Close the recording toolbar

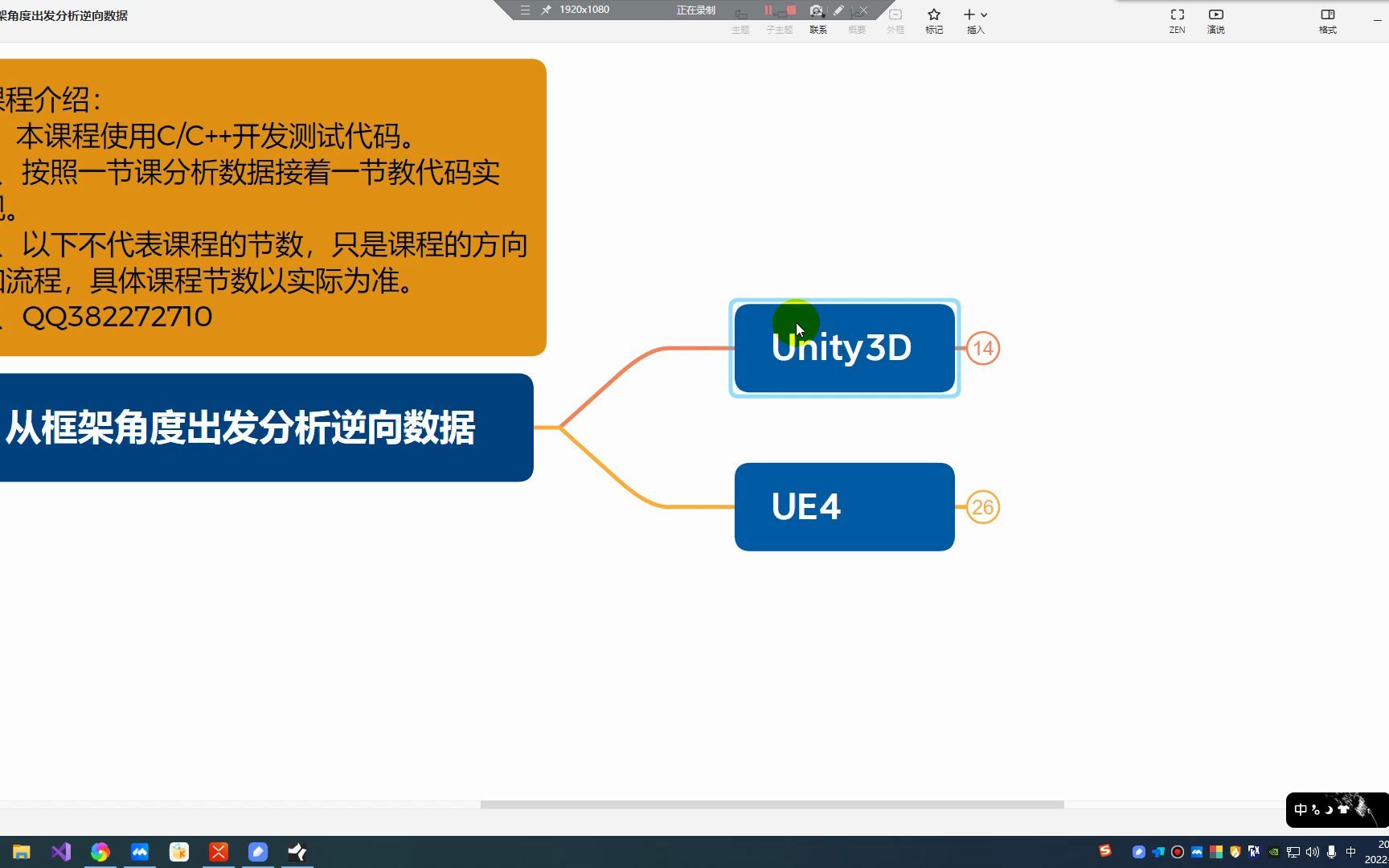[x=863, y=10]
